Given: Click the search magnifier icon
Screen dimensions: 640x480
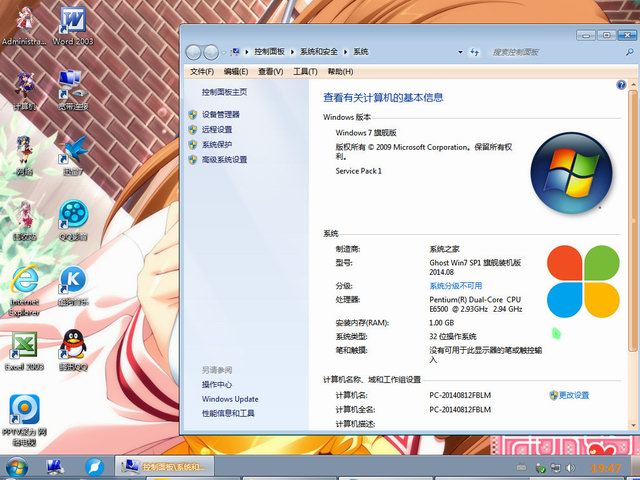Looking at the screenshot, I should (629, 52).
